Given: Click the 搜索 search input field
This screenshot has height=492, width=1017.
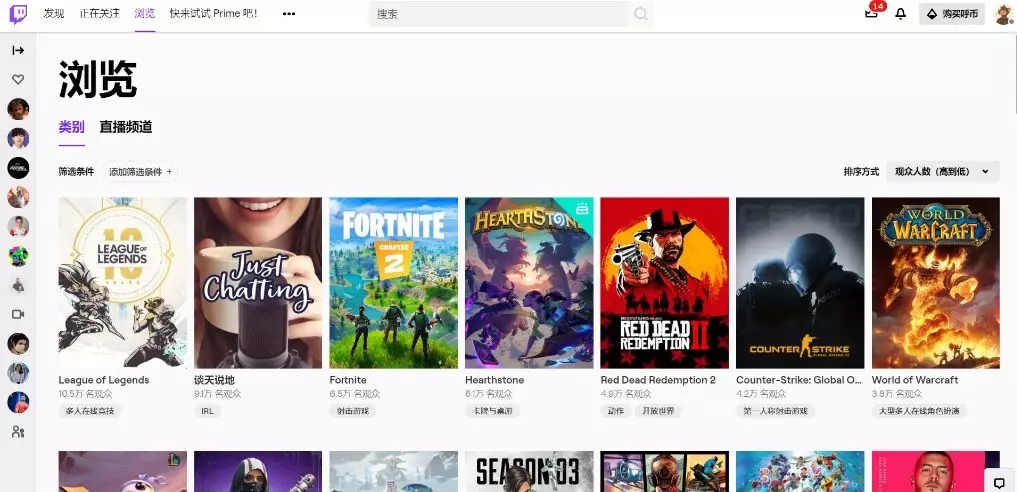Looking at the screenshot, I should tap(499, 14).
